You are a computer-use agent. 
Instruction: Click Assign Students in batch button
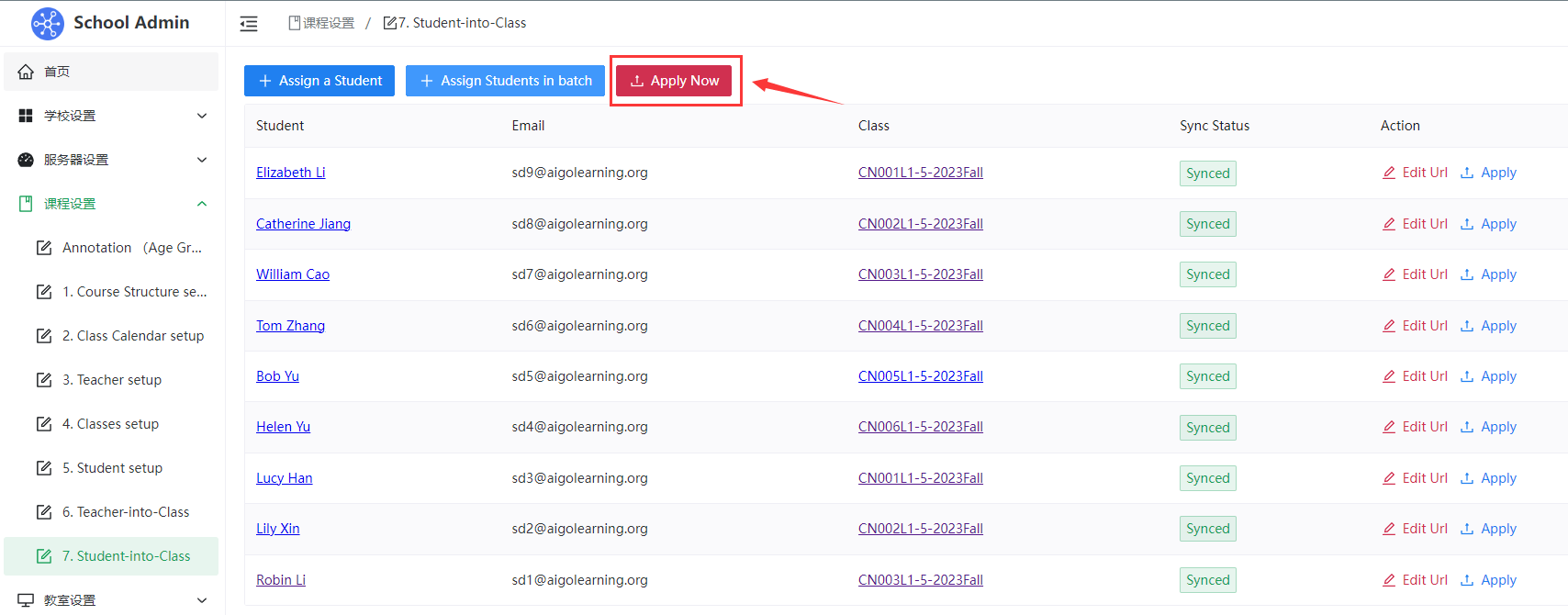505,81
